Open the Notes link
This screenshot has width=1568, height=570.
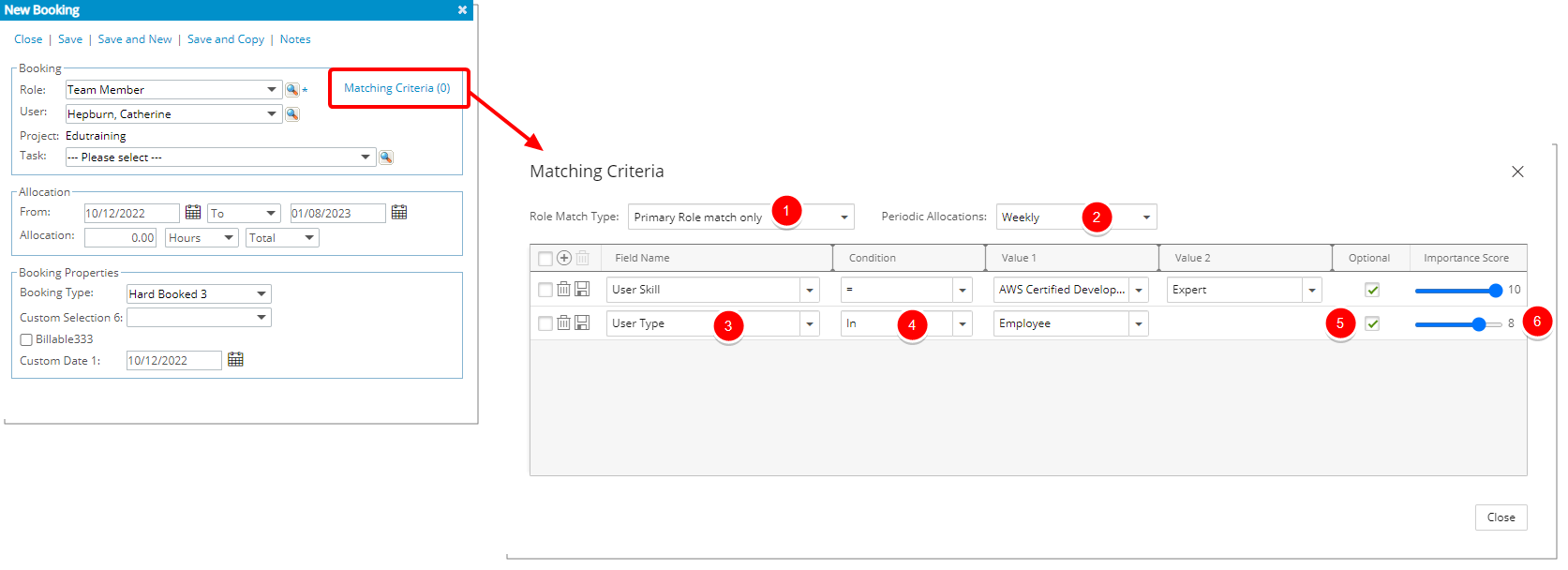click(x=295, y=39)
